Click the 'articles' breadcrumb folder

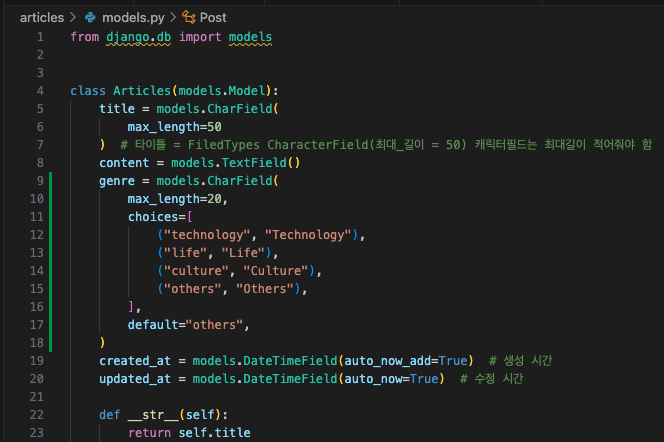click(x=42, y=17)
